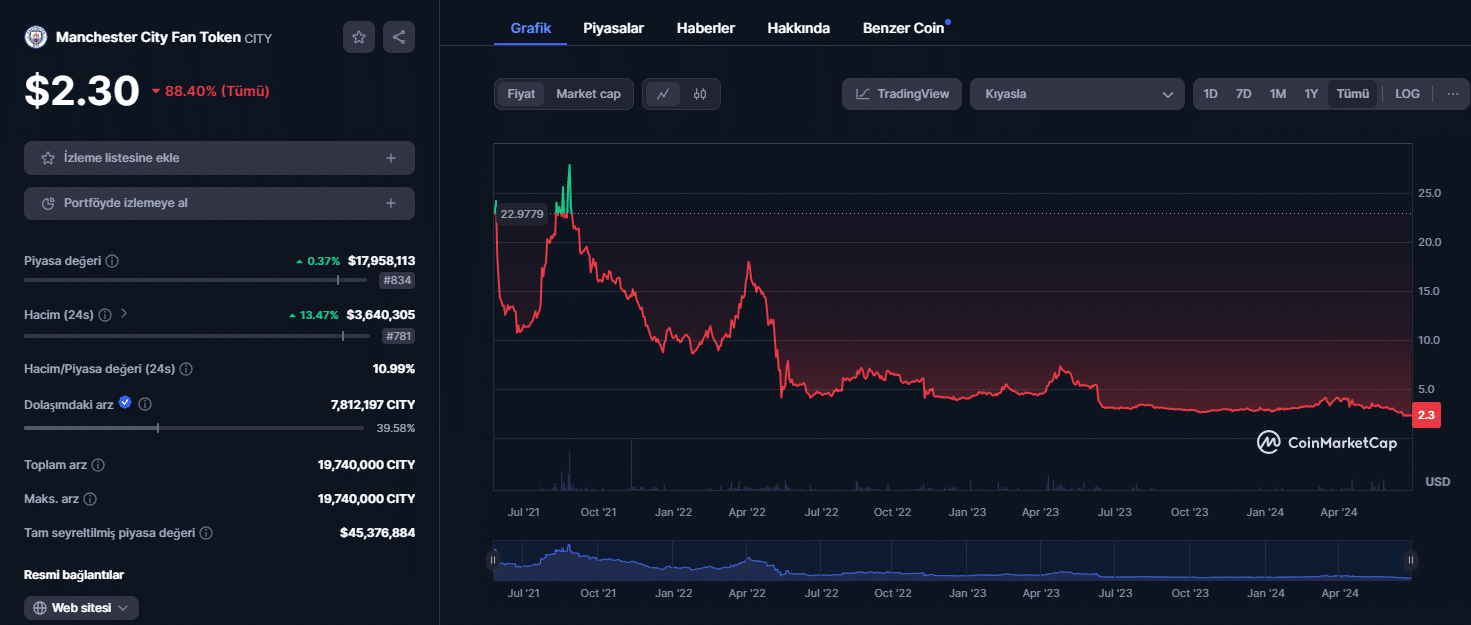
Task: Click the mini overview chart range bar
Action: (x=951, y=560)
